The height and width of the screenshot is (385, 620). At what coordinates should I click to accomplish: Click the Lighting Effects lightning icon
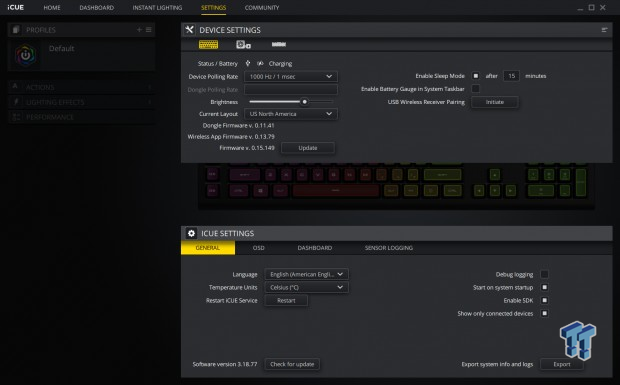tap(16, 102)
